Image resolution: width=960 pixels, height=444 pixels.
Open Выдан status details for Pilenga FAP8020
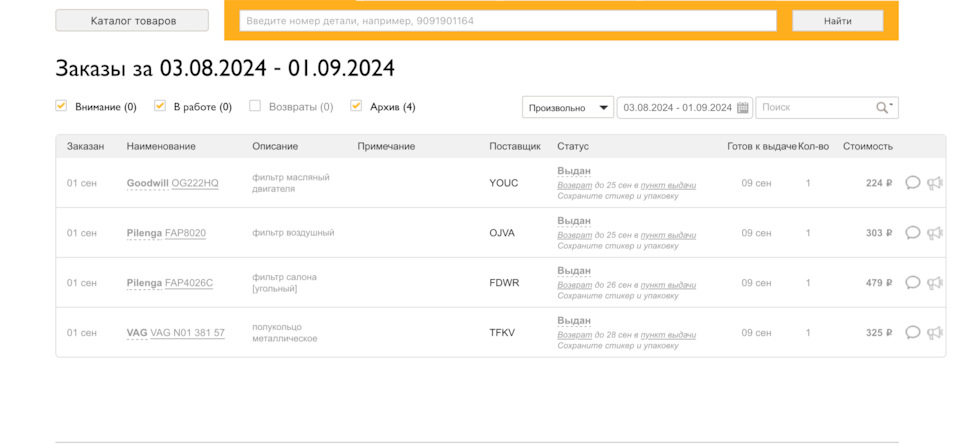point(574,221)
